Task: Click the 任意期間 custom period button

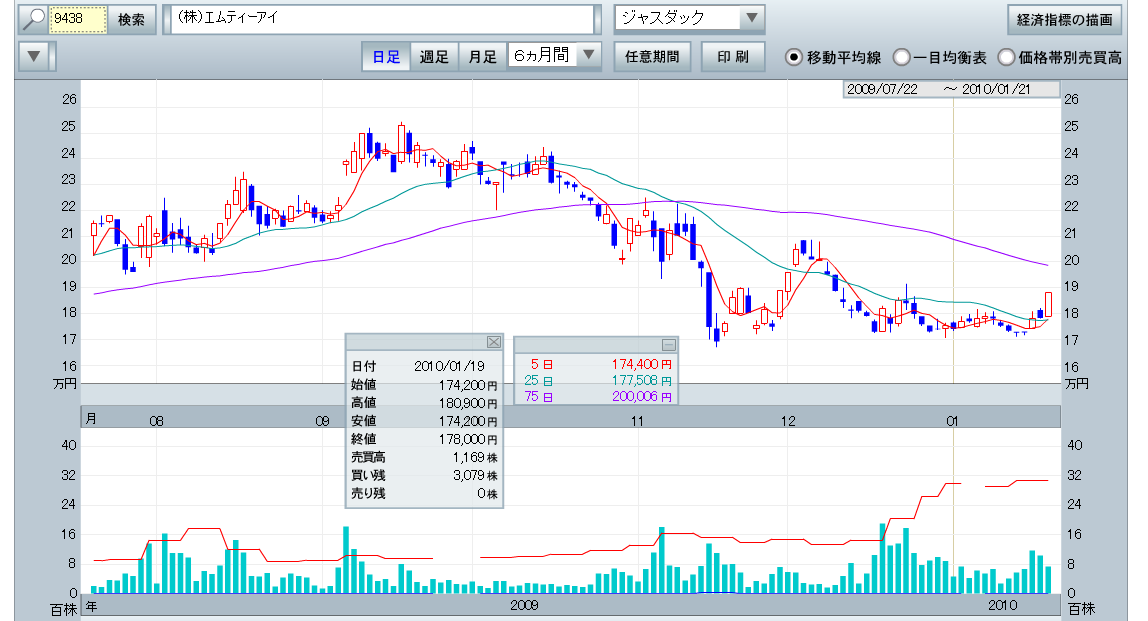Action: click(651, 57)
